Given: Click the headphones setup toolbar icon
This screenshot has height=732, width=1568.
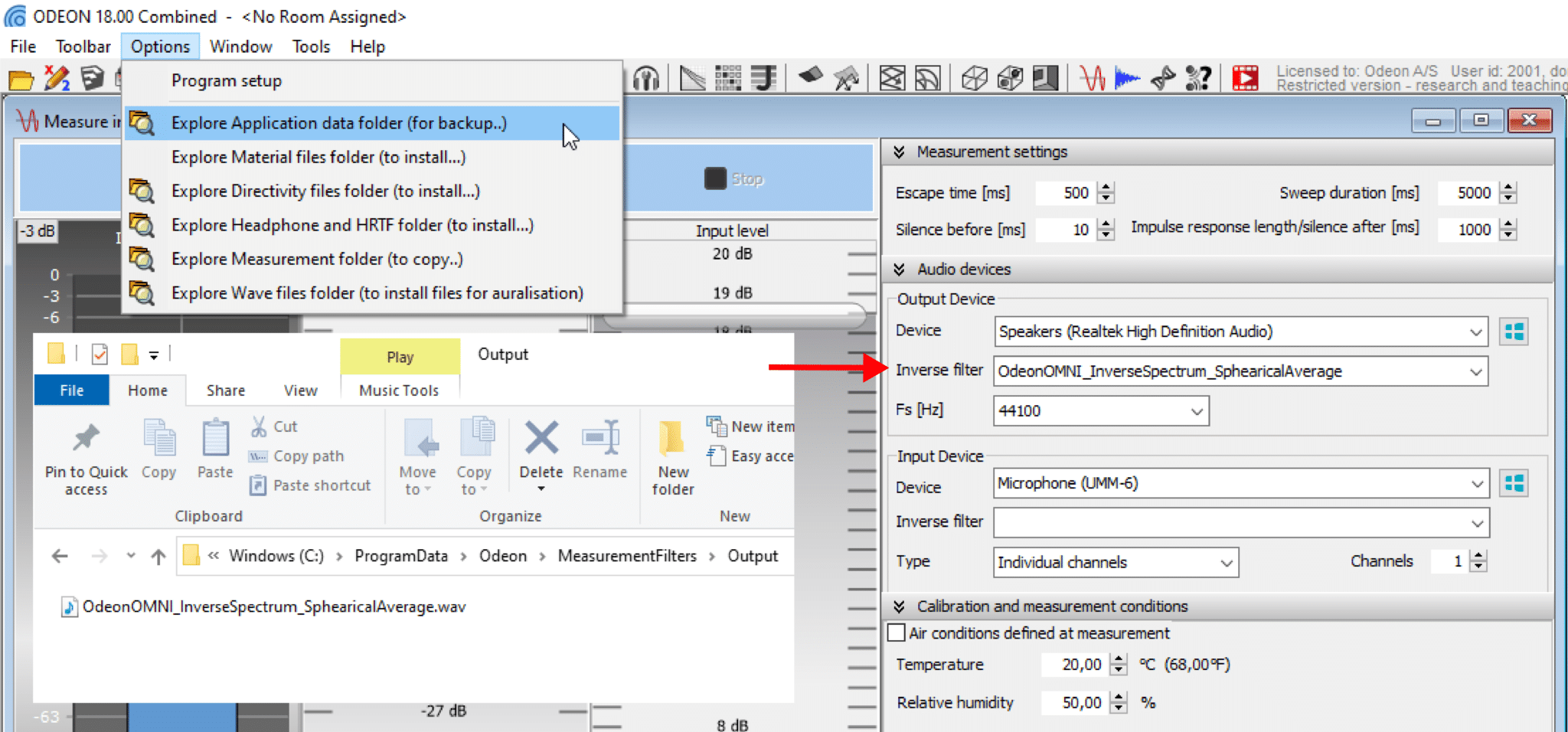Looking at the screenshot, I should point(646,78).
